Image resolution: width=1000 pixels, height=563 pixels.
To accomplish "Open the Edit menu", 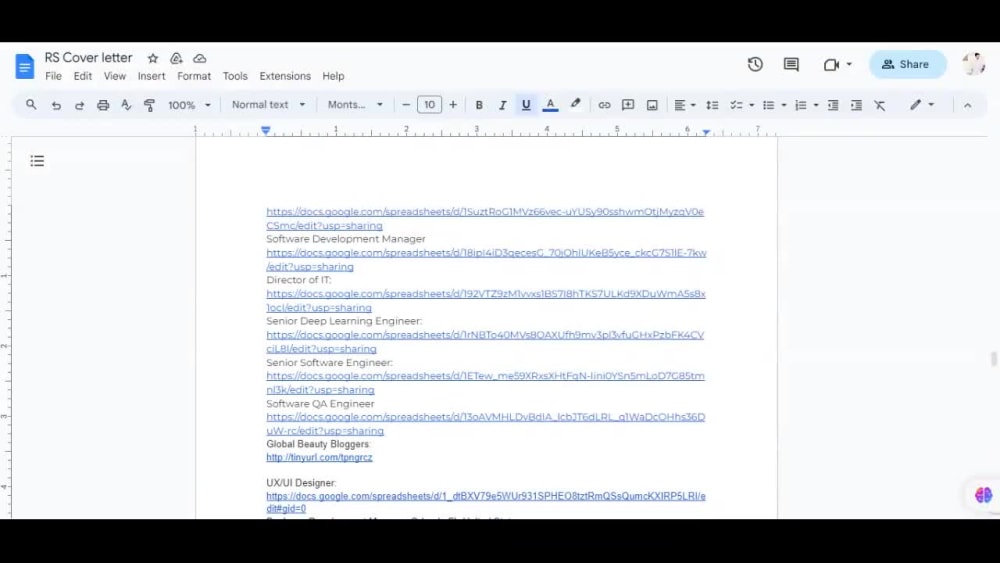I will [x=82, y=76].
